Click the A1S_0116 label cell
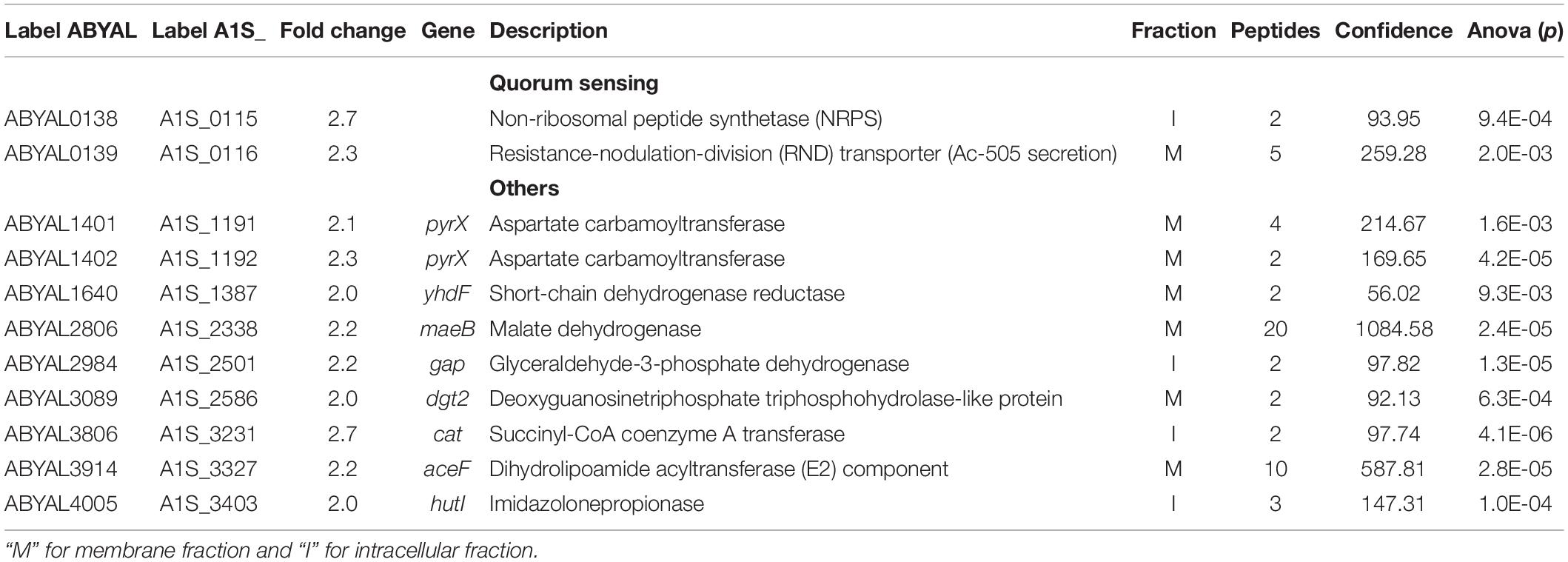 pyautogui.click(x=208, y=153)
